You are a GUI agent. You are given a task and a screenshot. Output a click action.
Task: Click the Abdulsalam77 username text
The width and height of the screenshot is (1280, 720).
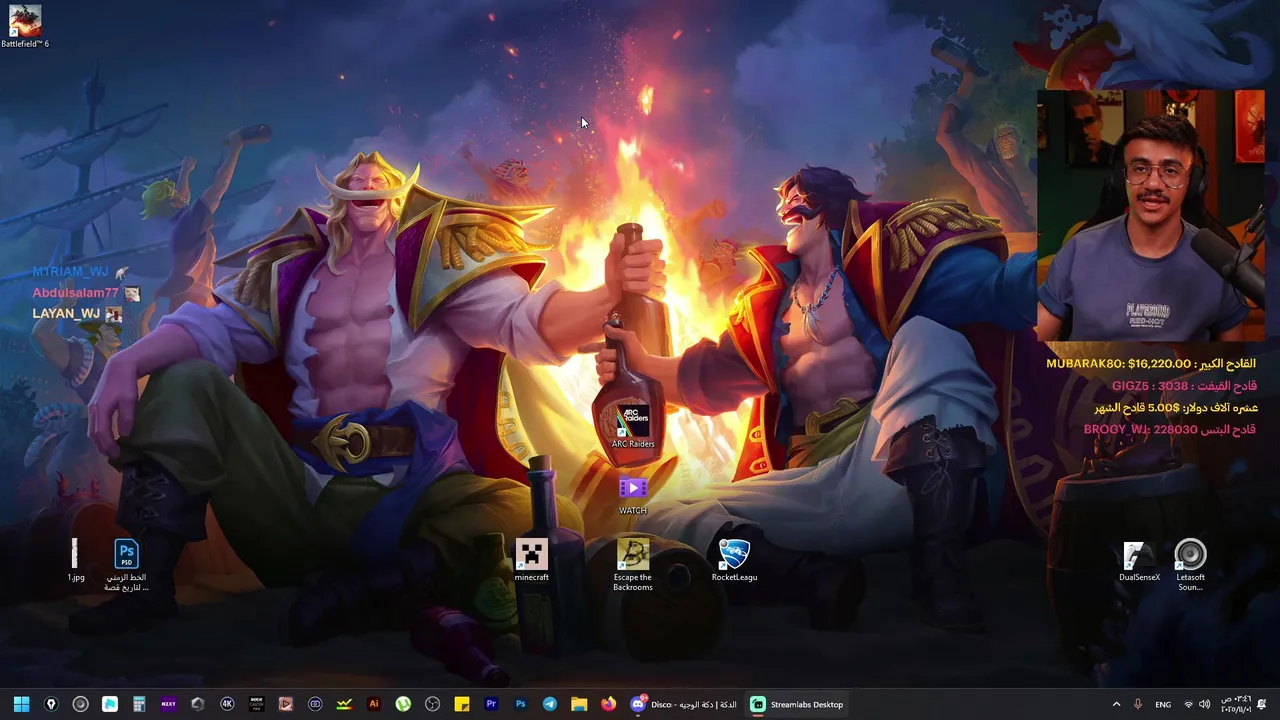(x=76, y=293)
